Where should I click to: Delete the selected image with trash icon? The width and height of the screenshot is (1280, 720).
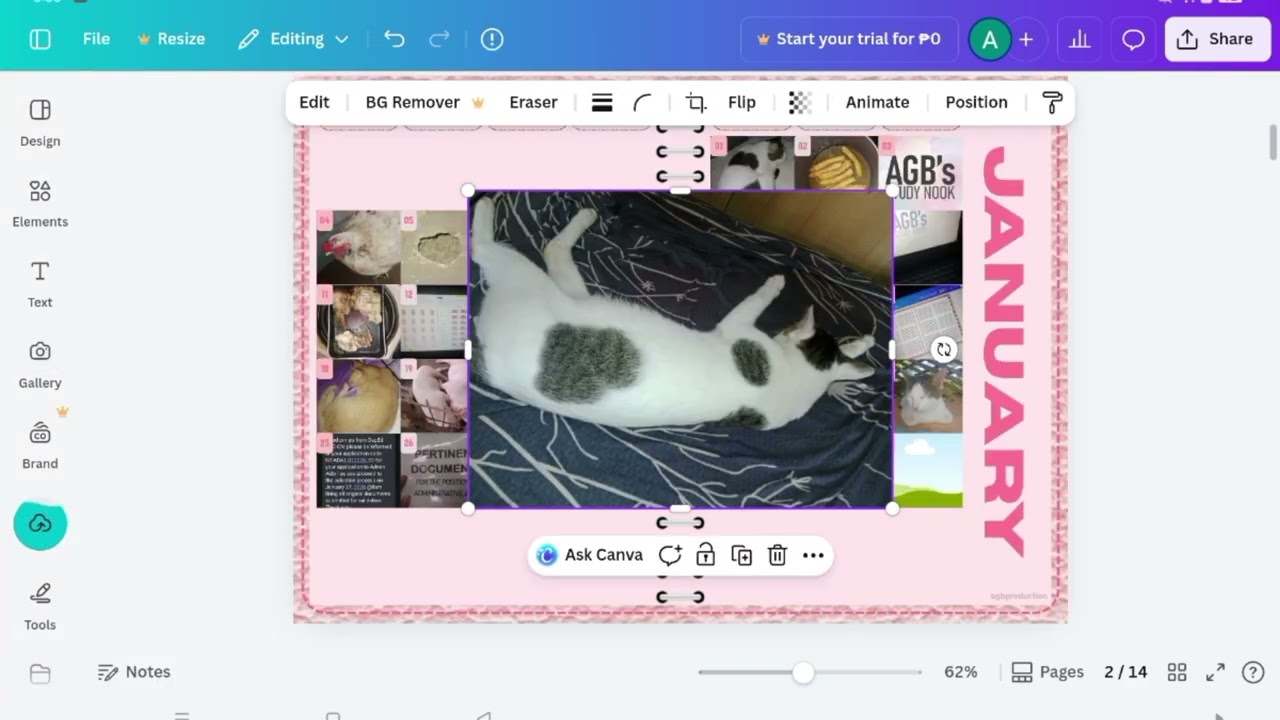(777, 555)
